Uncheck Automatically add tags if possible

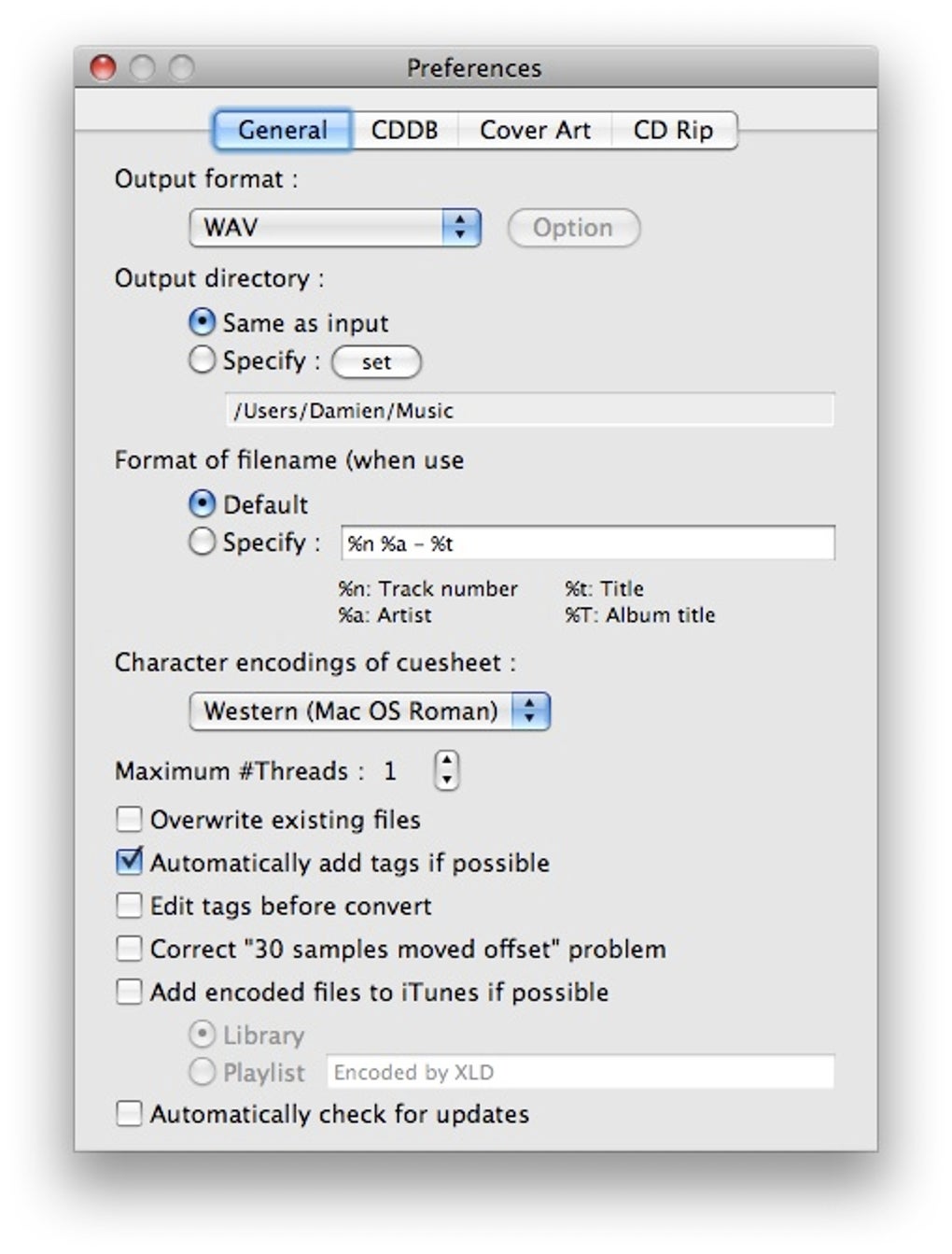tap(129, 862)
